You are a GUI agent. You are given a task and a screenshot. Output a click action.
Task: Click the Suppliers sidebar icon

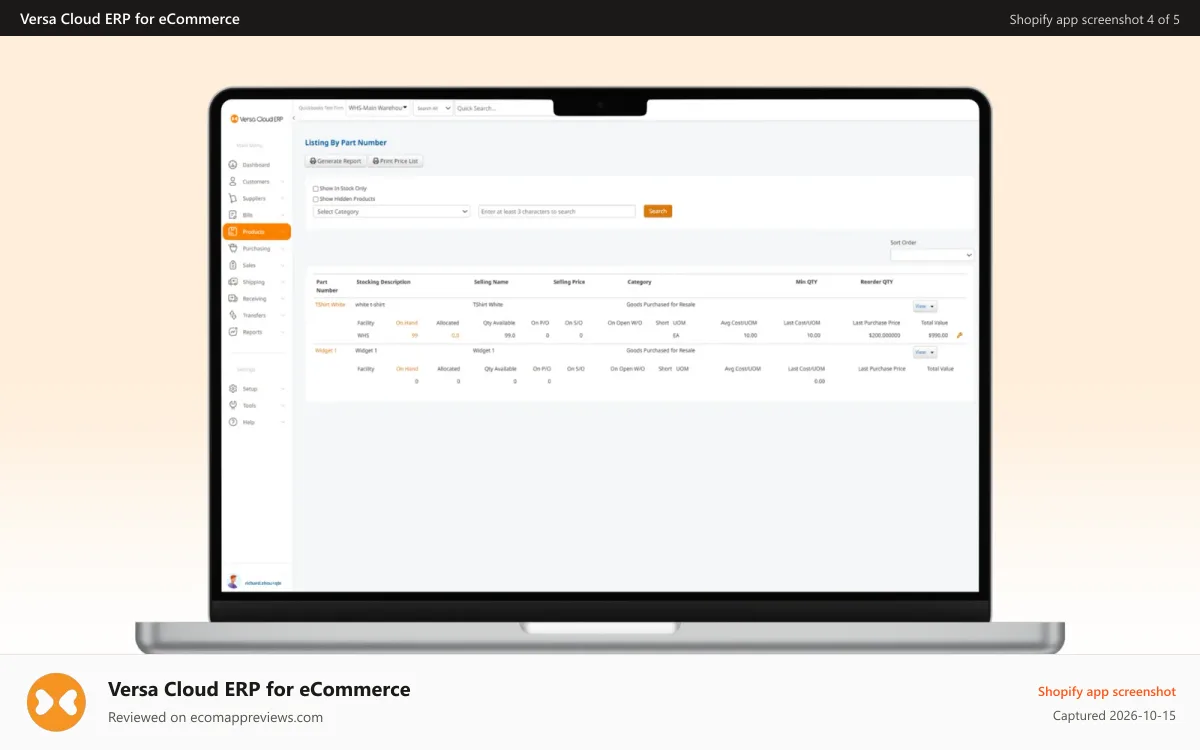(x=233, y=198)
